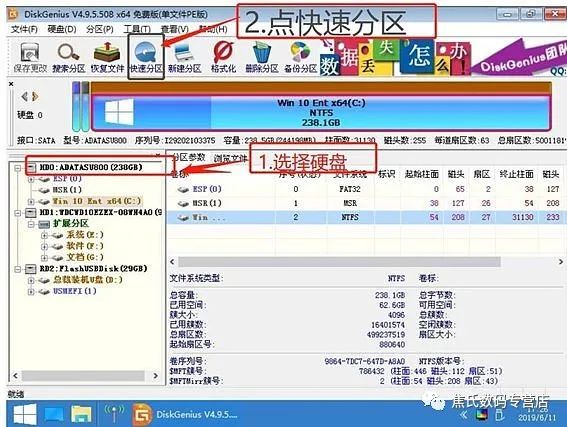This screenshot has width=567, height=427.
Task: Go to previous disk with left arrow
Action: coord(24,97)
